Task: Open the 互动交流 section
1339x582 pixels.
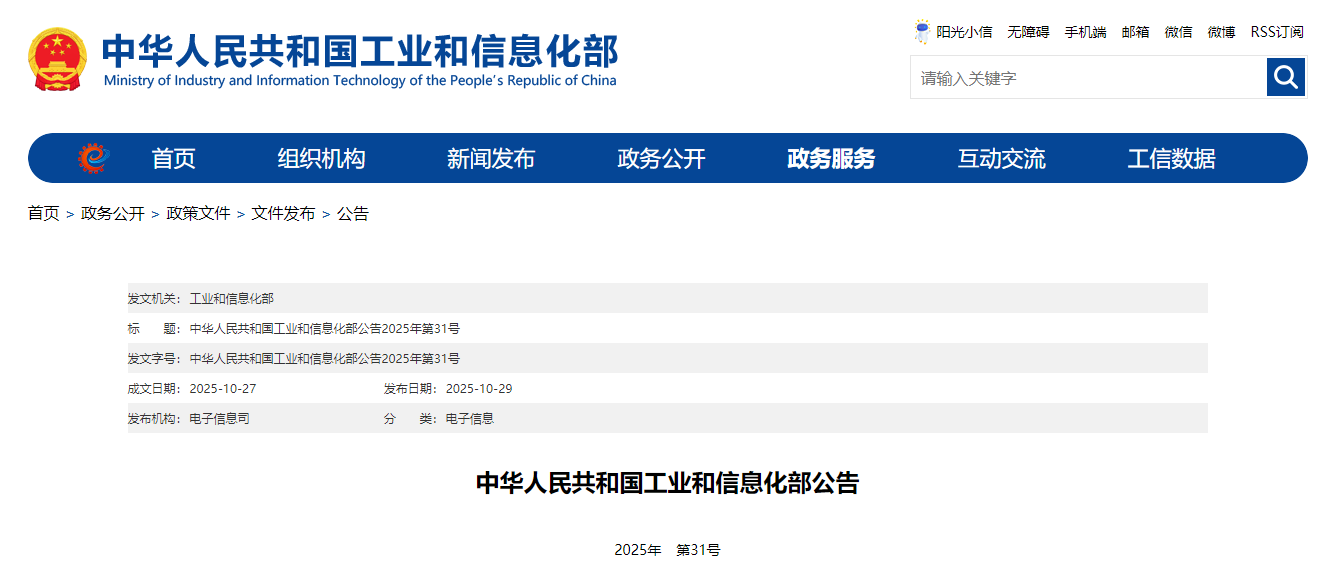Action: pyautogui.click(x=1003, y=157)
